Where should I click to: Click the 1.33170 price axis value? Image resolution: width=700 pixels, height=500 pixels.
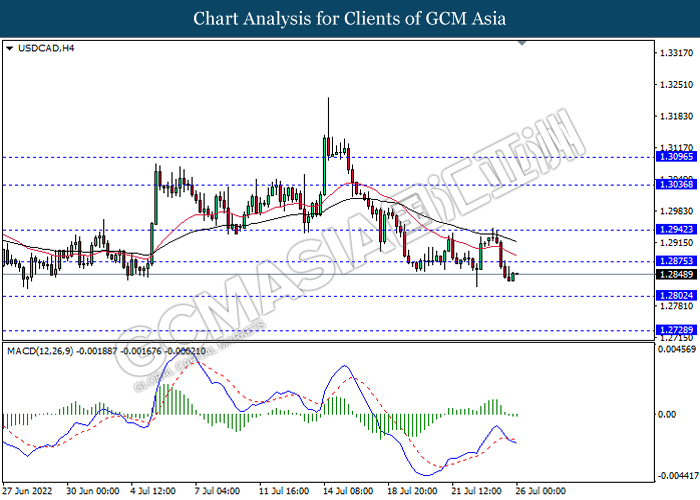click(x=676, y=53)
